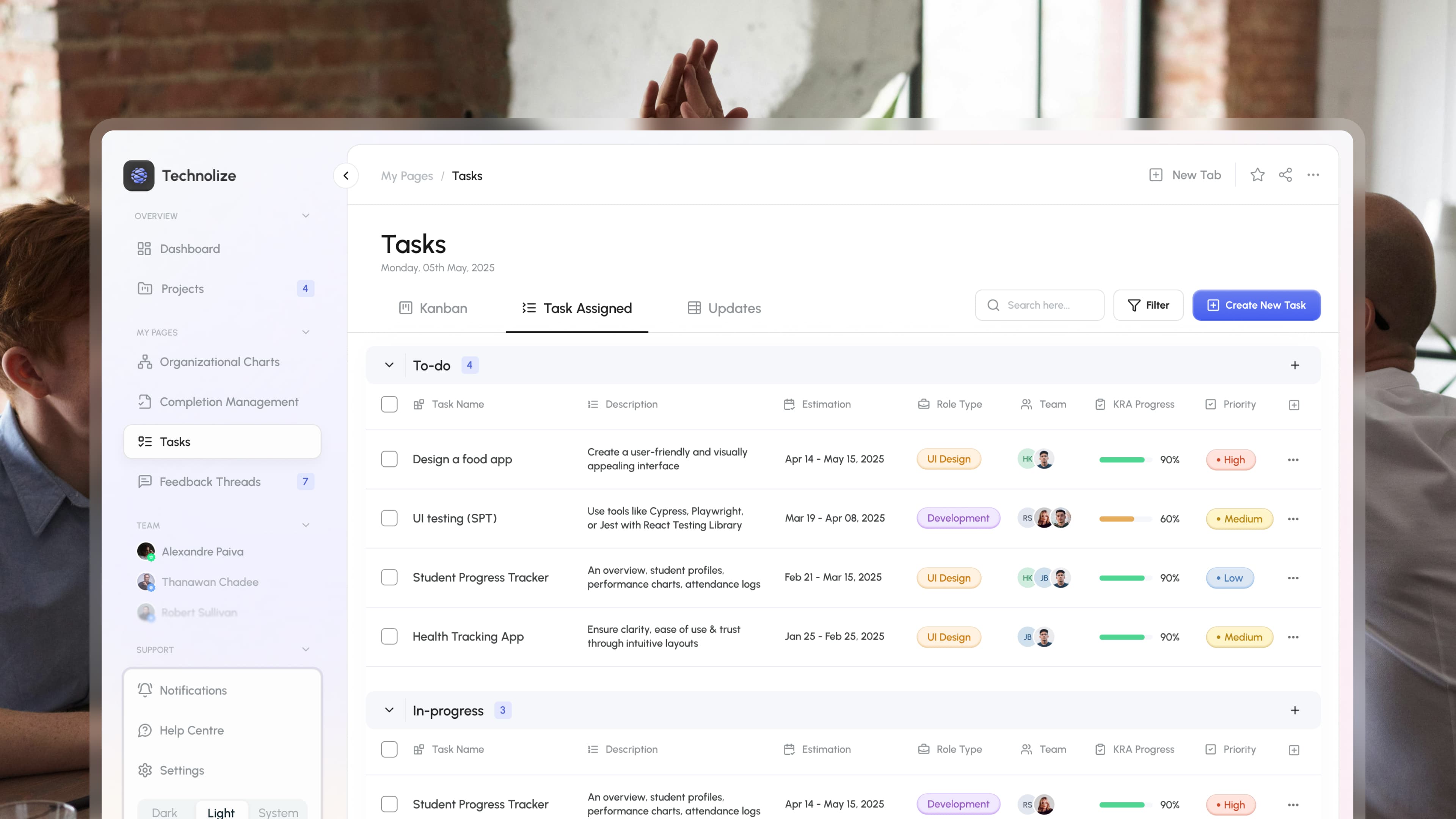Collapse the Overview sidebar section
Screen dimensions: 1456x819
coord(306,216)
